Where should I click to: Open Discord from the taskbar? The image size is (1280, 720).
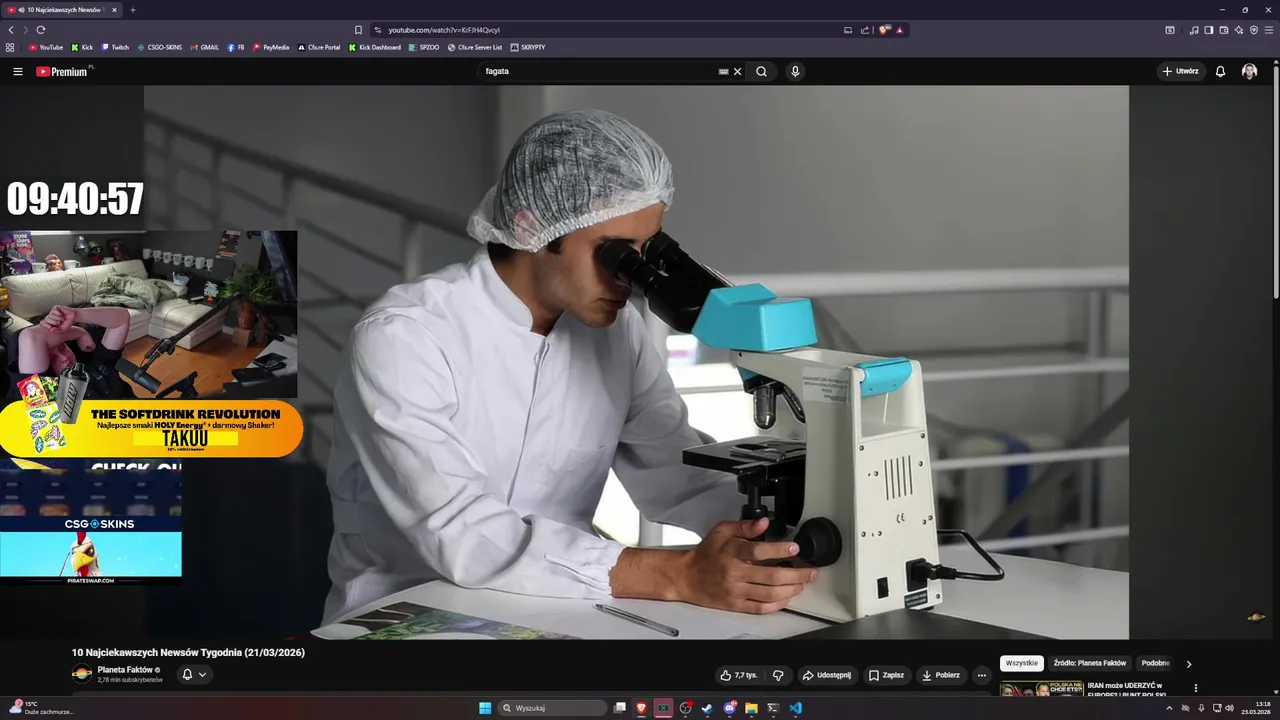729,708
